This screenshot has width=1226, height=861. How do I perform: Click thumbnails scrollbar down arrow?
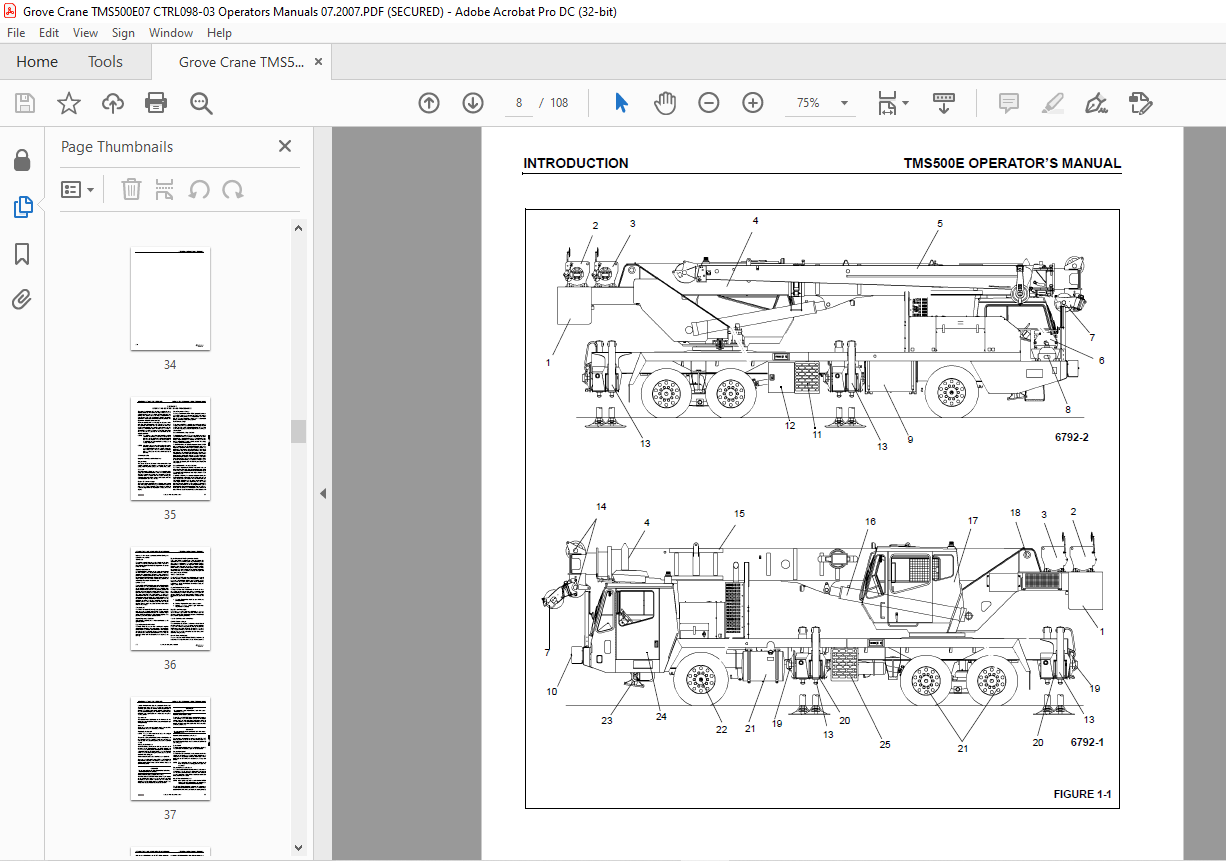(298, 847)
